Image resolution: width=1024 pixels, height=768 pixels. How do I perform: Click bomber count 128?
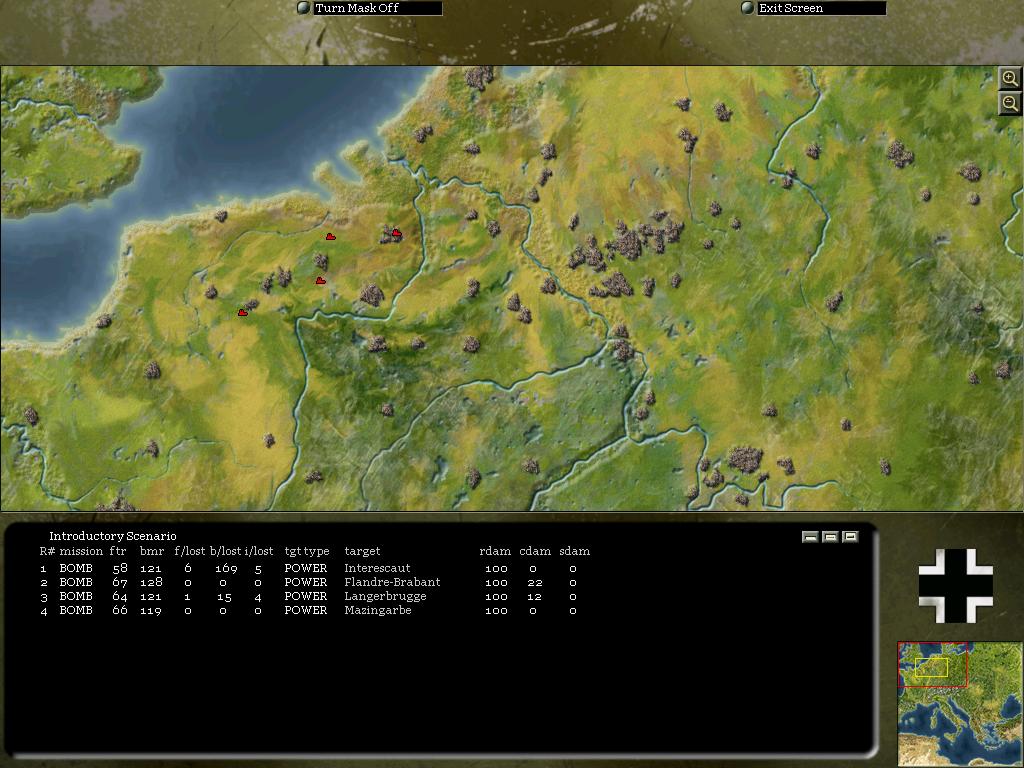pos(151,582)
